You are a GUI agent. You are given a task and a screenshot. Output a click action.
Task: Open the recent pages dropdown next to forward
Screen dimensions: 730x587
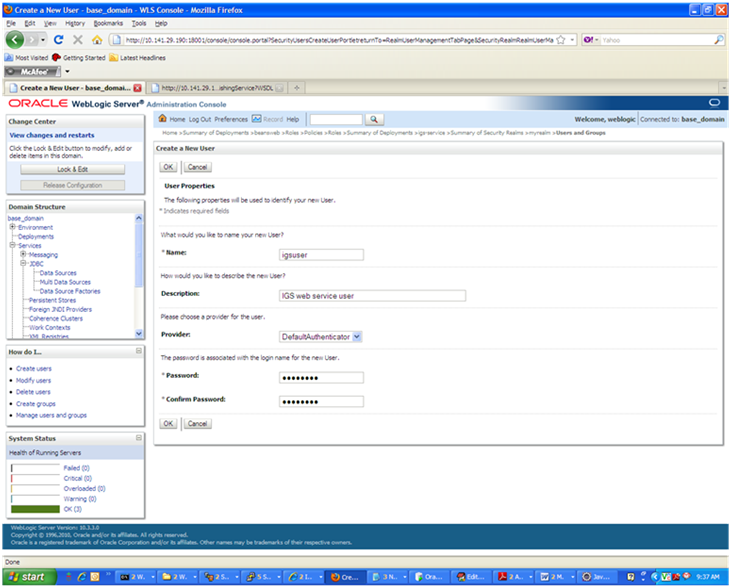point(43,40)
